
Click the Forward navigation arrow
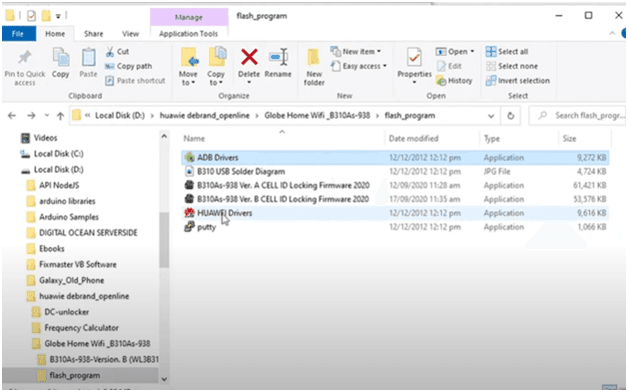tap(31, 116)
